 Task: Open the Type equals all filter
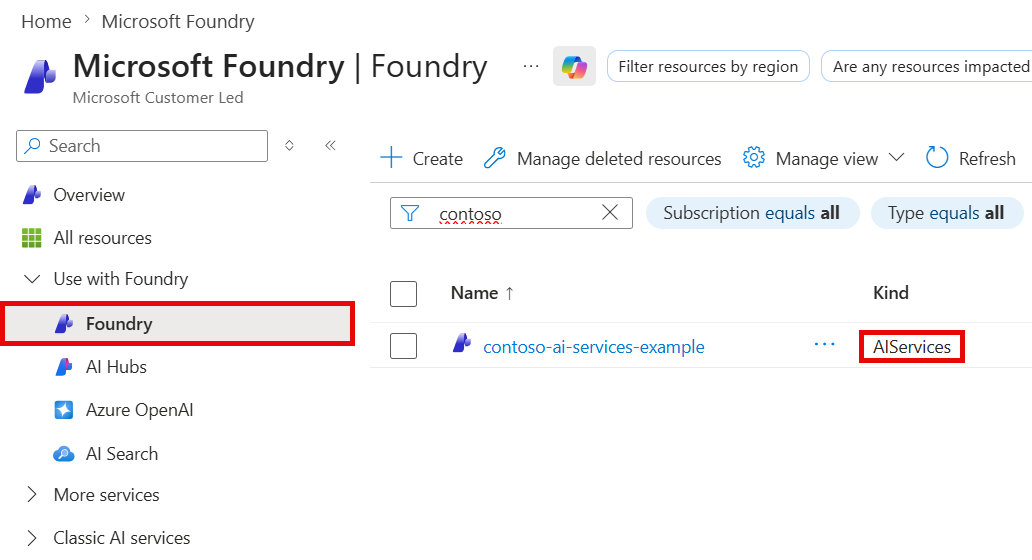[x=946, y=213]
